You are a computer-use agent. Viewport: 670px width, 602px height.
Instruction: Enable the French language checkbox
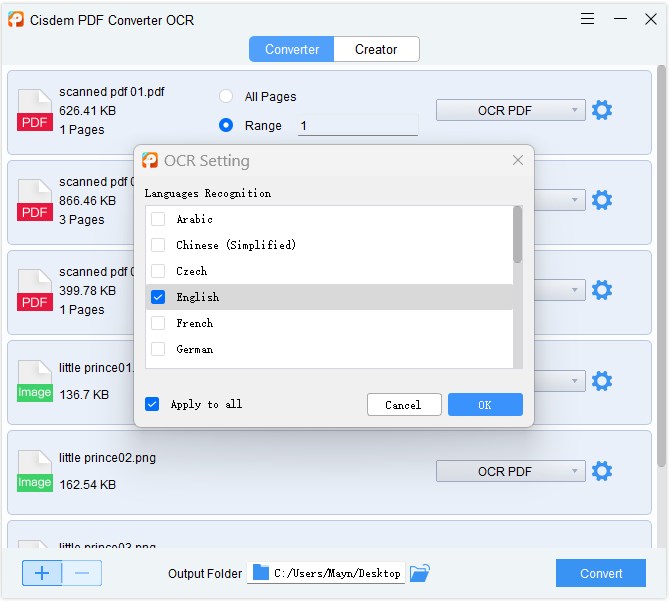tap(158, 323)
